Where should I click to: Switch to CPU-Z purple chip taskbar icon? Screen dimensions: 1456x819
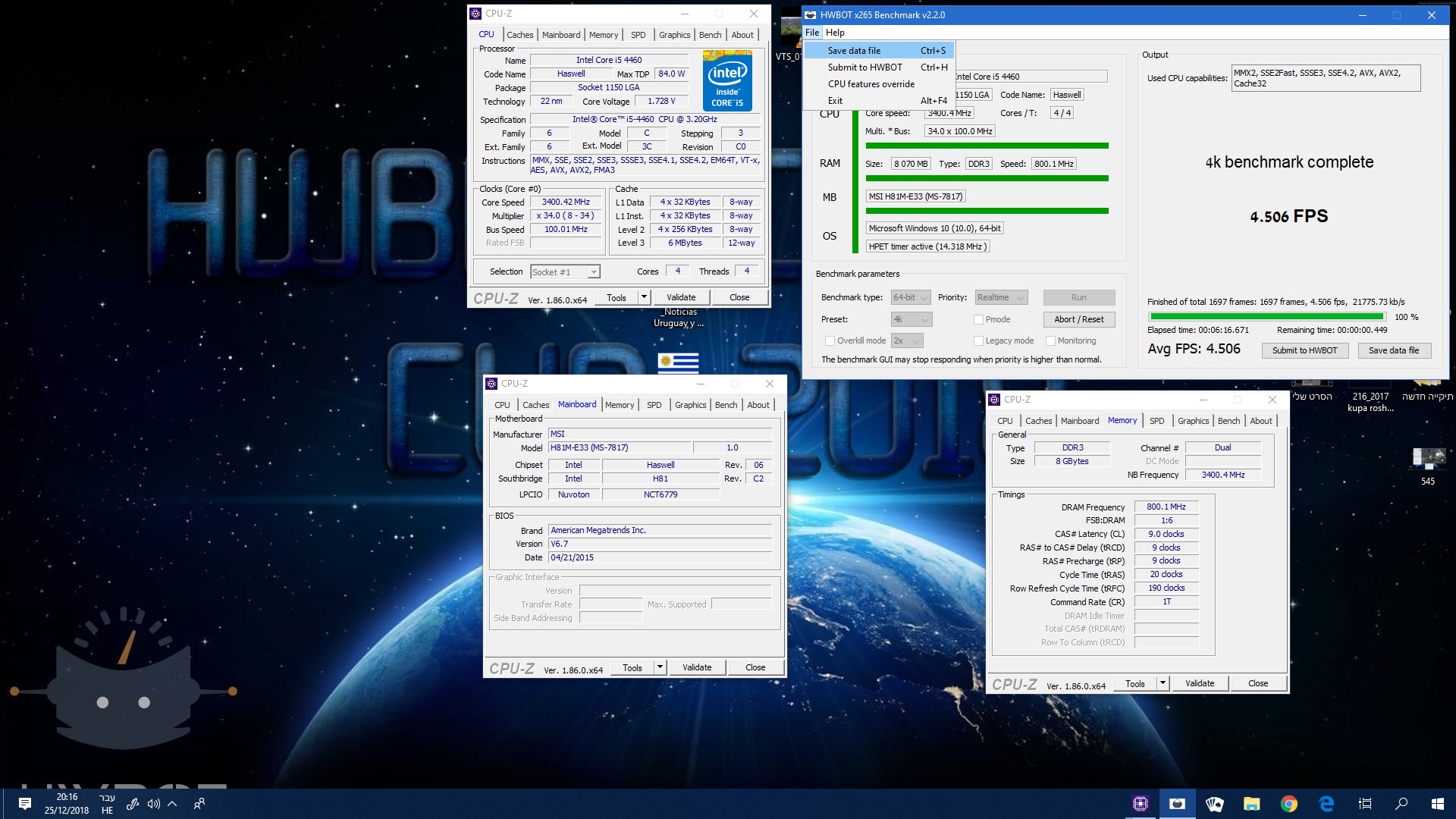[1141, 804]
